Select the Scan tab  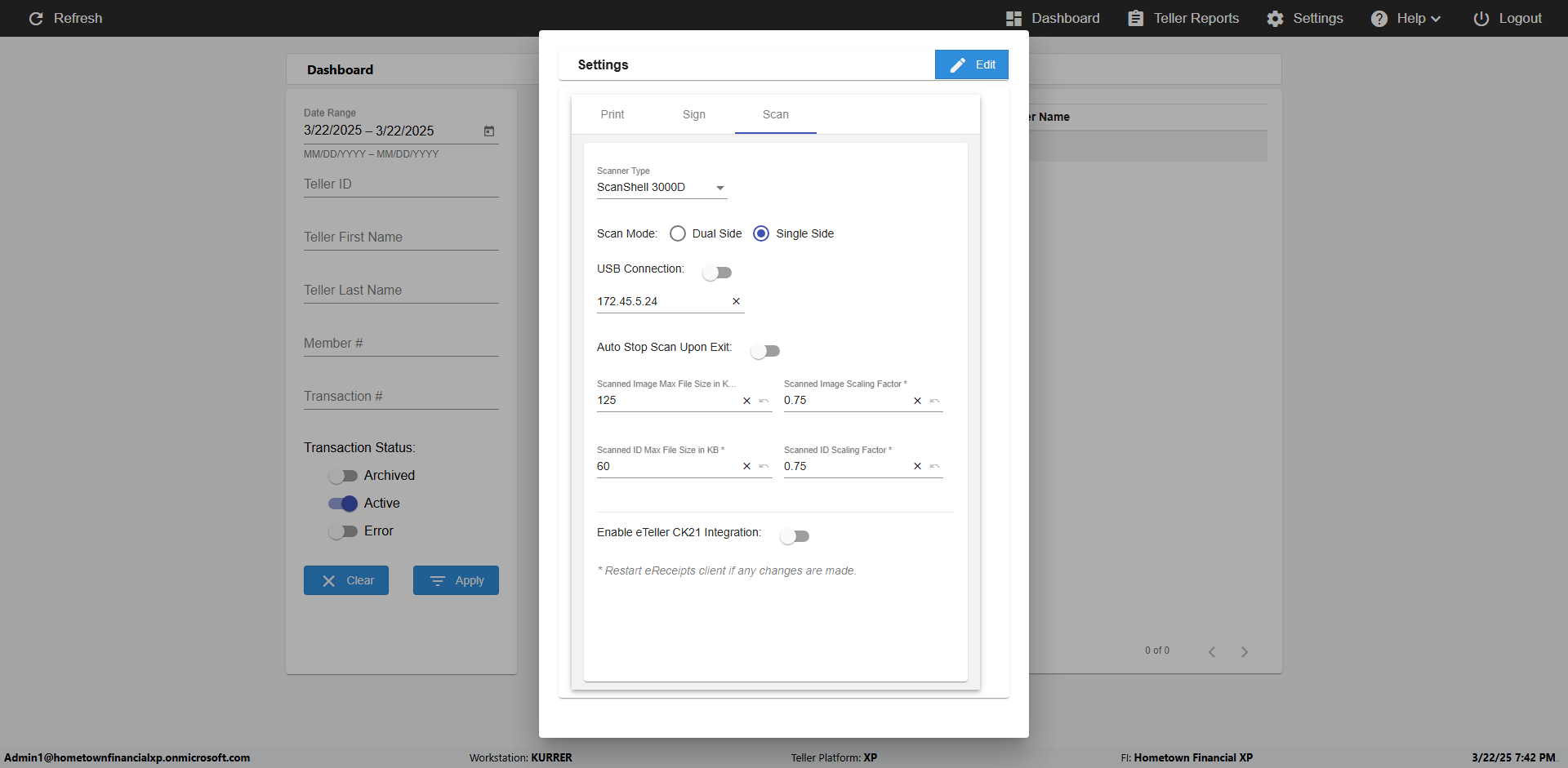point(776,114)
